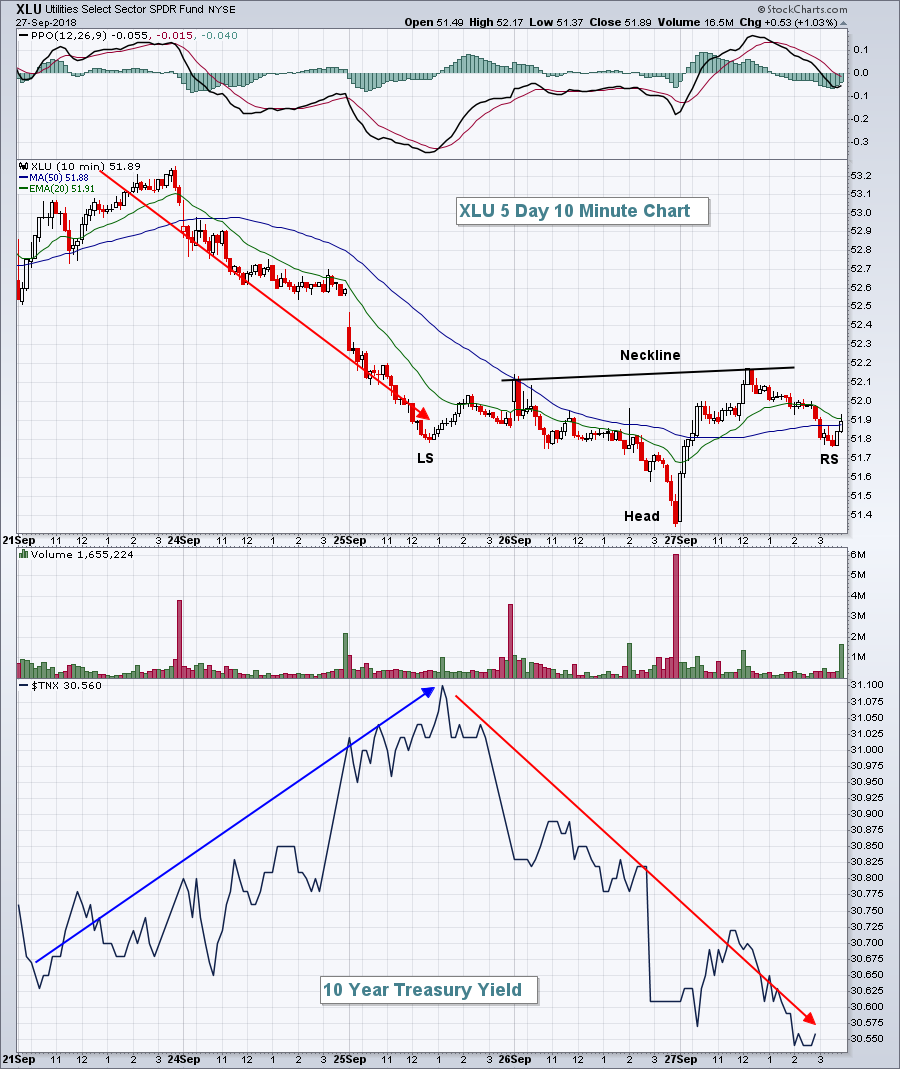Image resolution: width=900 pixels, height=1069 pixels.
Task: Click the EMA(20) 51.91 legend
Action: 57,188
